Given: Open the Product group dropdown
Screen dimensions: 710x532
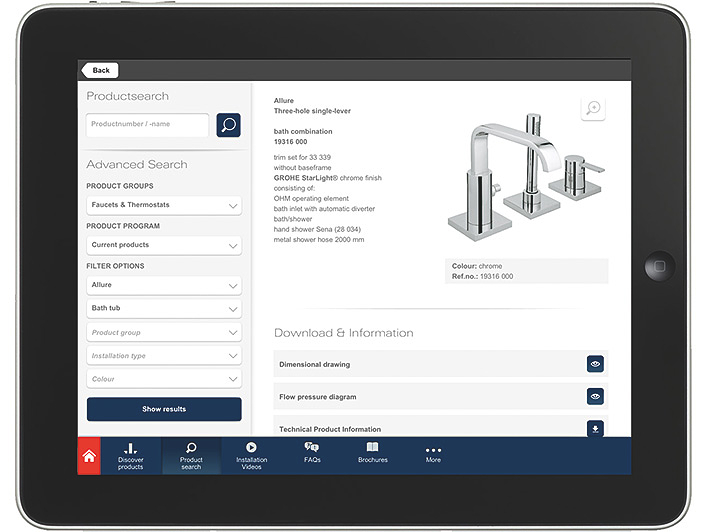Looking at the screenshot, I should point(164,332).
